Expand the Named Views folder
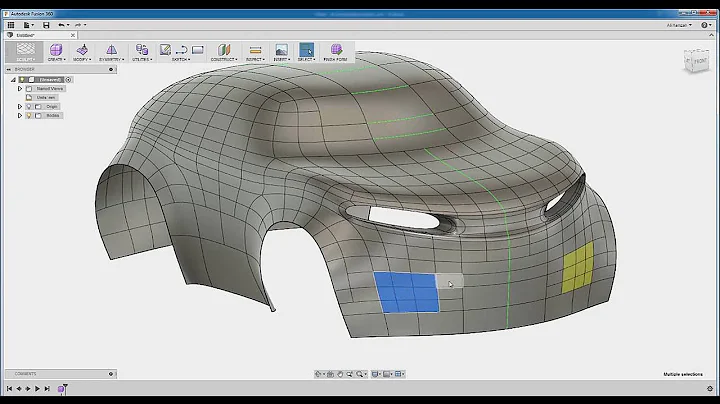Image resolution: width=720 pixels, height=404 pixels. tap(20, 89)
